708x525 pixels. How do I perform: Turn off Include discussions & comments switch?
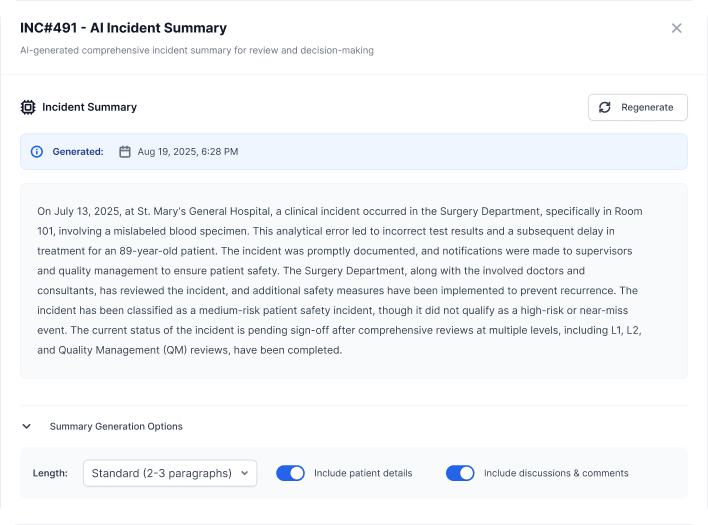pos(460,473)
